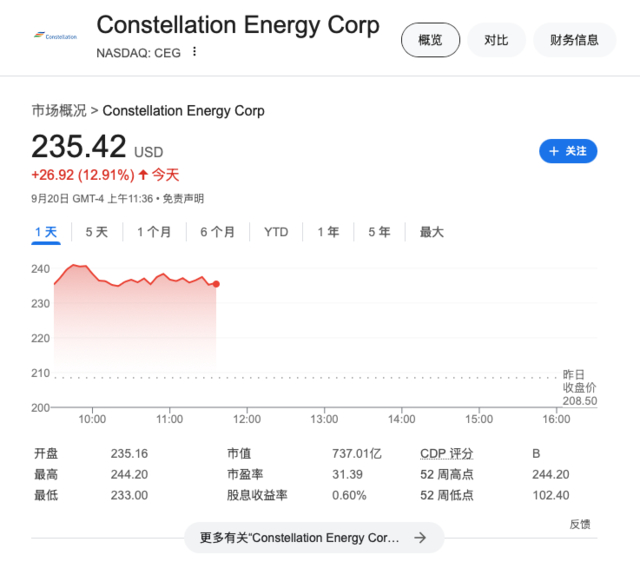Click the 关注 follow button

tap(568, 151)
